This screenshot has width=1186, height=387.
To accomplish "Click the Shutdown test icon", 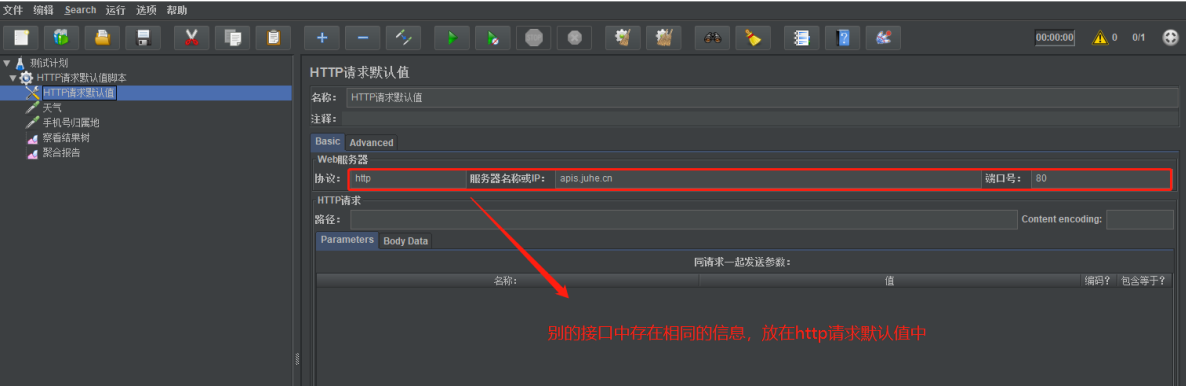I will (x=574, y=37).
